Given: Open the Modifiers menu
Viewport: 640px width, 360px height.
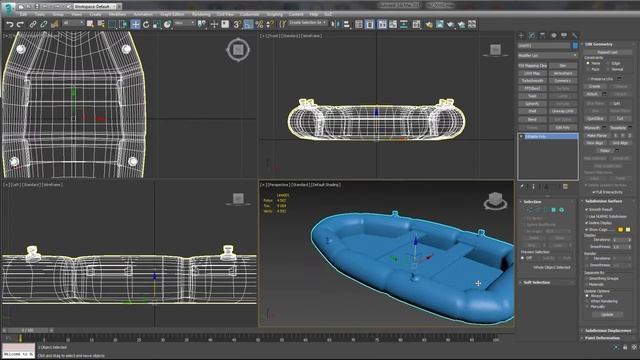Looking at the screenshot, I should coord(117,14).
